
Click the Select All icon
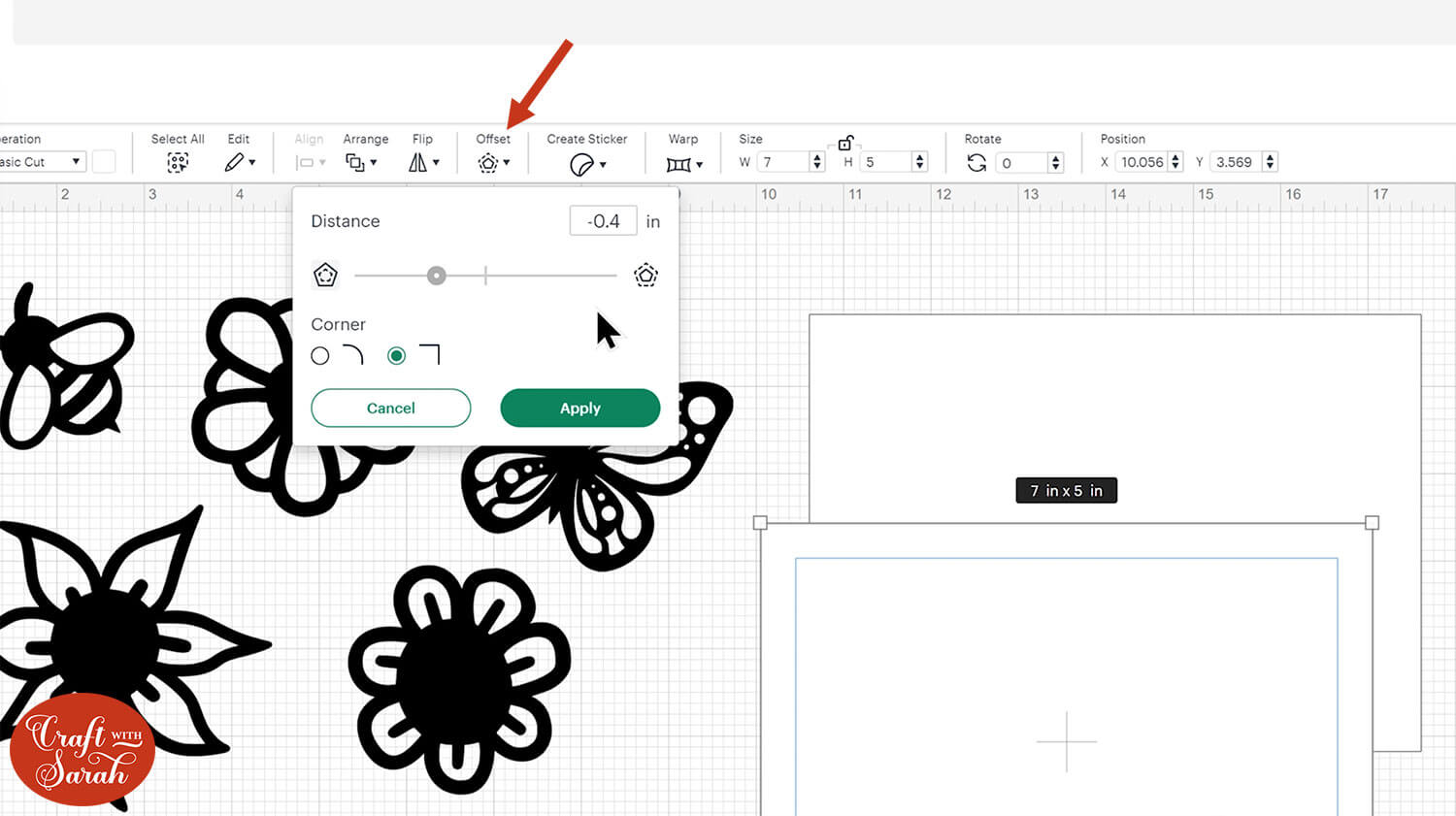tap(178, 162)
